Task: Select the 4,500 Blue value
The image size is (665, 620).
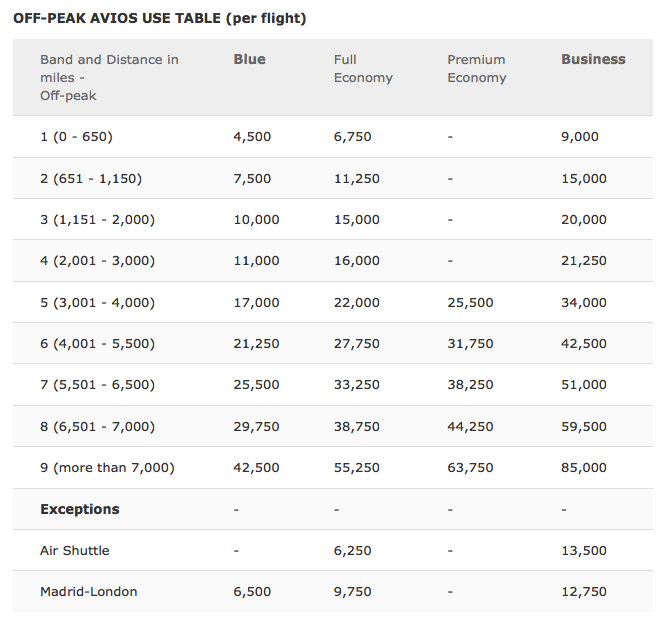Action: 252,136
